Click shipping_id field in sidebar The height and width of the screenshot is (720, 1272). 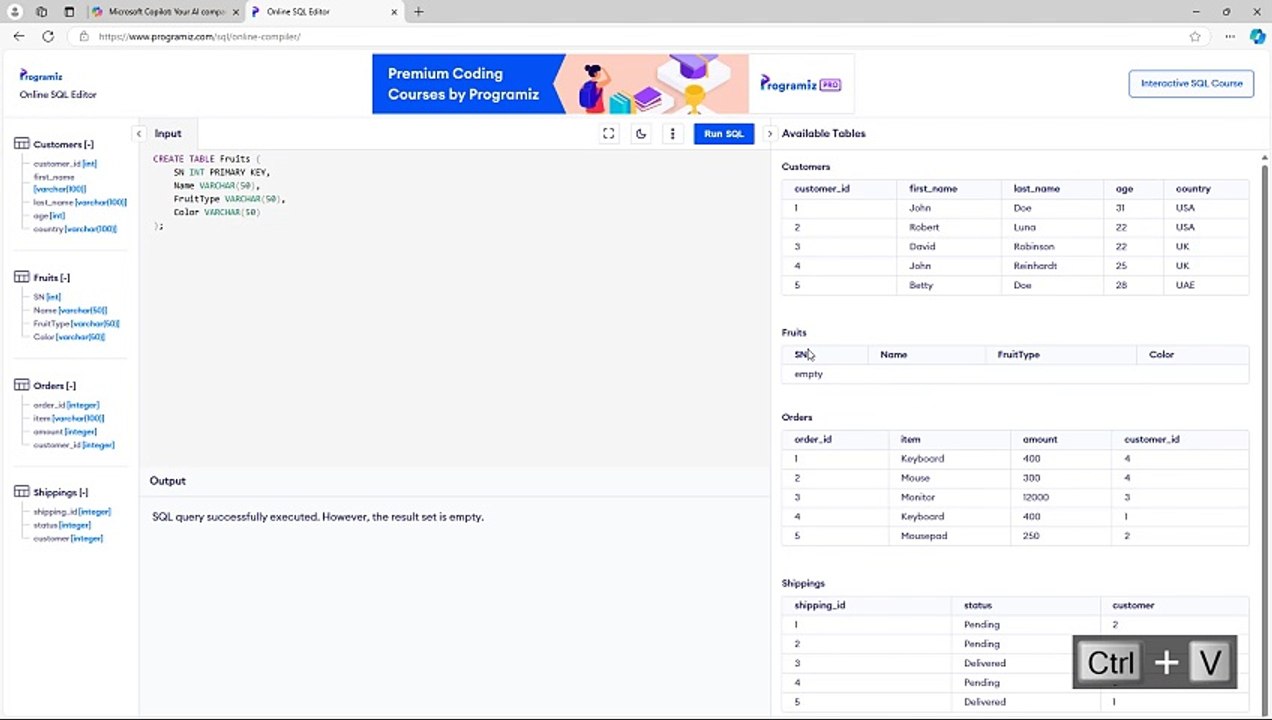pyautogui.click(x=72, y=511)
